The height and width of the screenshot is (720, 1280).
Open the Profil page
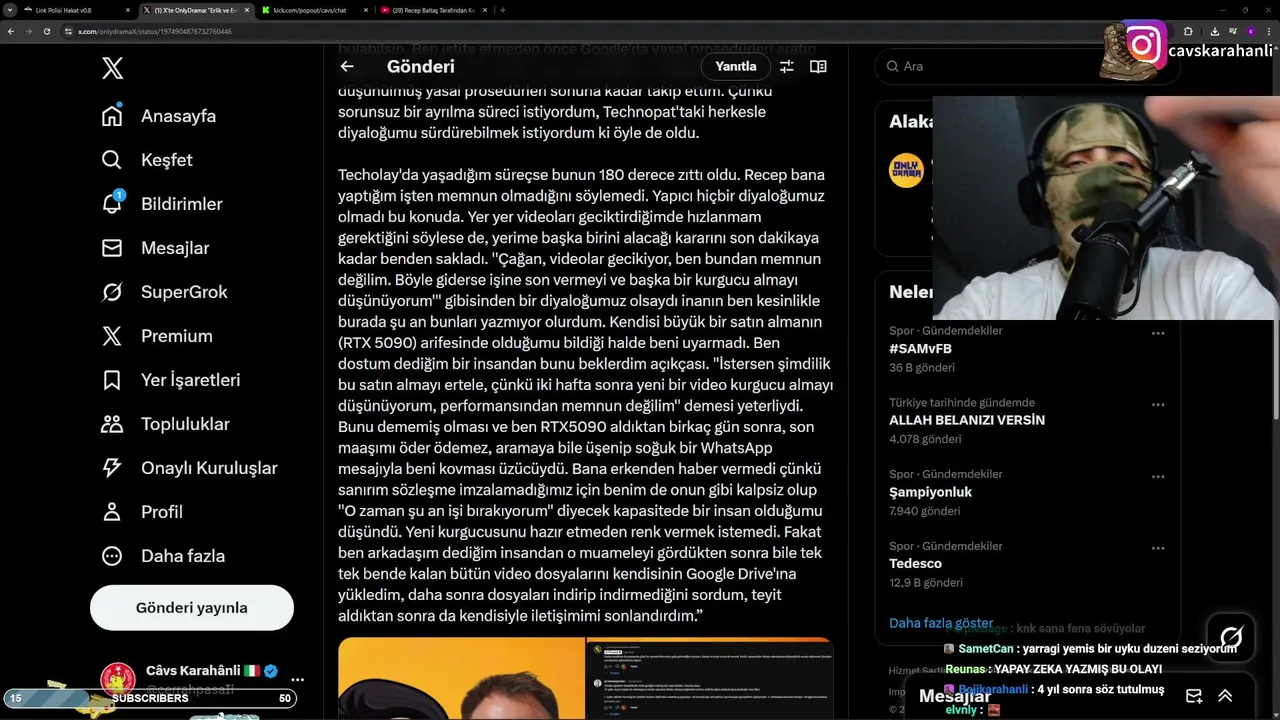[x=142, y=512]
